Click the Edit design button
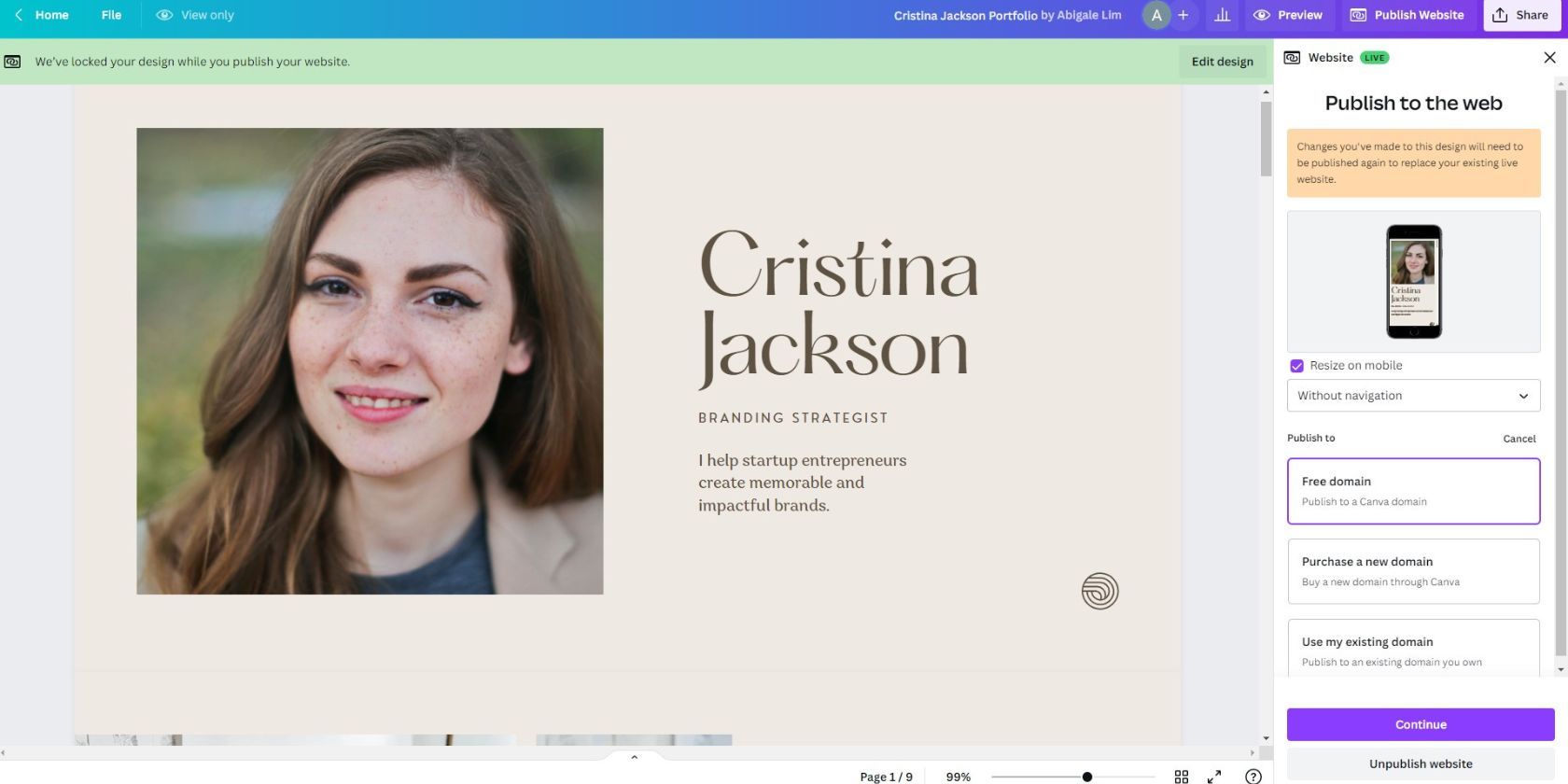Screen dimensions: 1568x784 click(x=1222, y=62)
